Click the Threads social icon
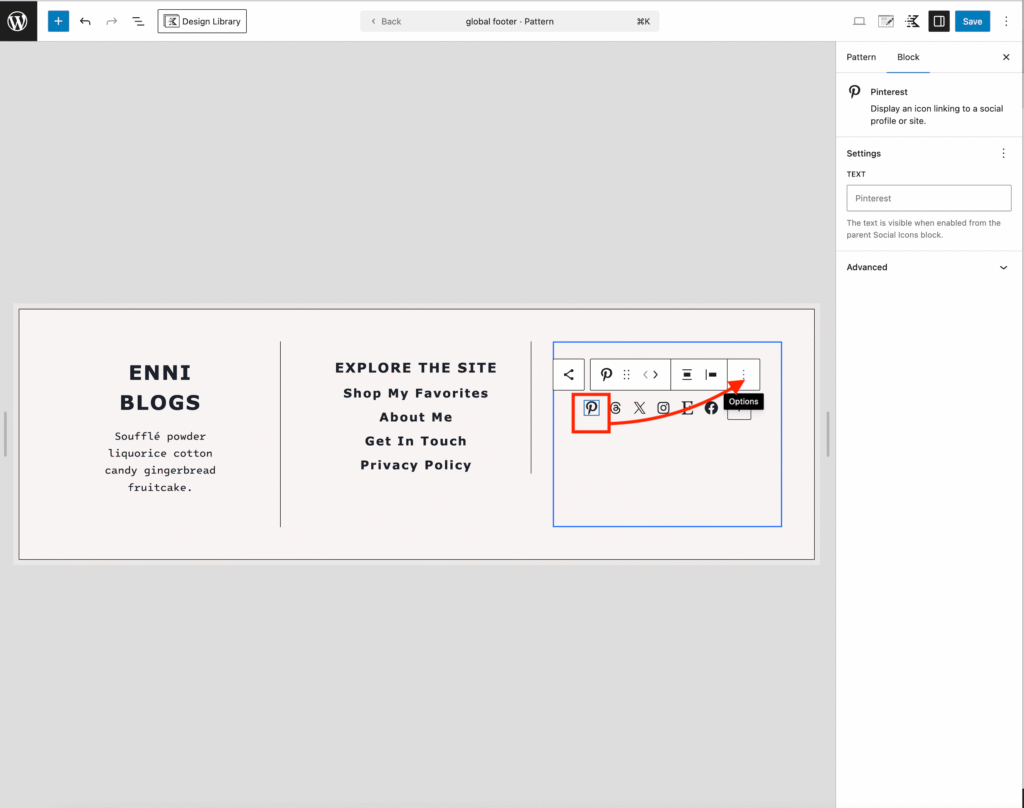This screenshot has height=808, width=1024. tap(615, 408)
